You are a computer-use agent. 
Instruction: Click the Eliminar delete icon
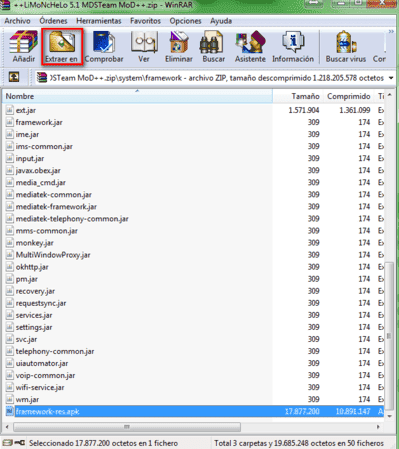[x=179, y=47]
